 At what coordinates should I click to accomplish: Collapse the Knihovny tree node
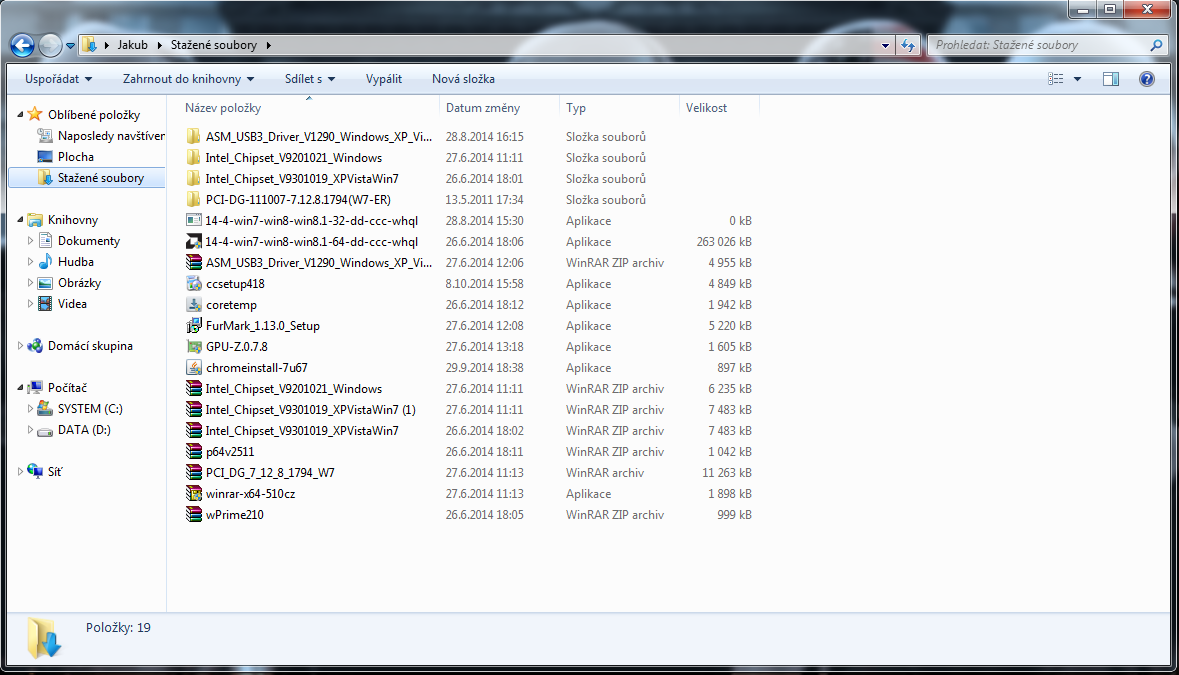(20, 220)
